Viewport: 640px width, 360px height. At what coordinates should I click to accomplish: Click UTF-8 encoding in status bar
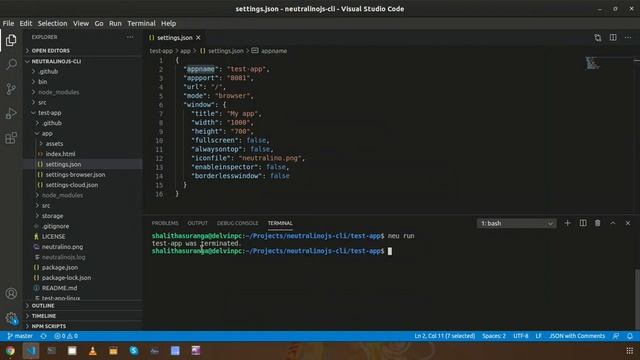[520, 336]
